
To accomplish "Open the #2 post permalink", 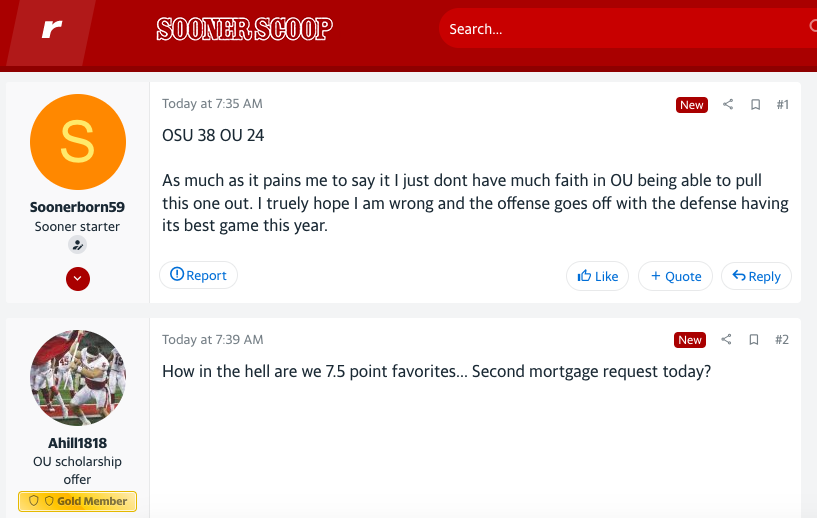I will tap(782, 339).
